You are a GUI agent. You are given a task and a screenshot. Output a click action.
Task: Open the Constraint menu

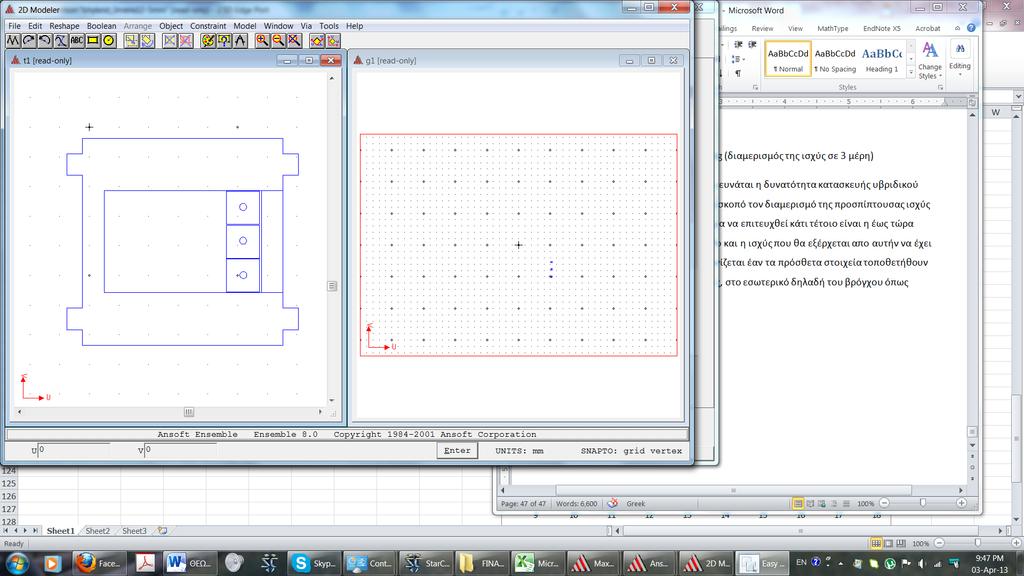pyautogui.click(x=208, y=26)
